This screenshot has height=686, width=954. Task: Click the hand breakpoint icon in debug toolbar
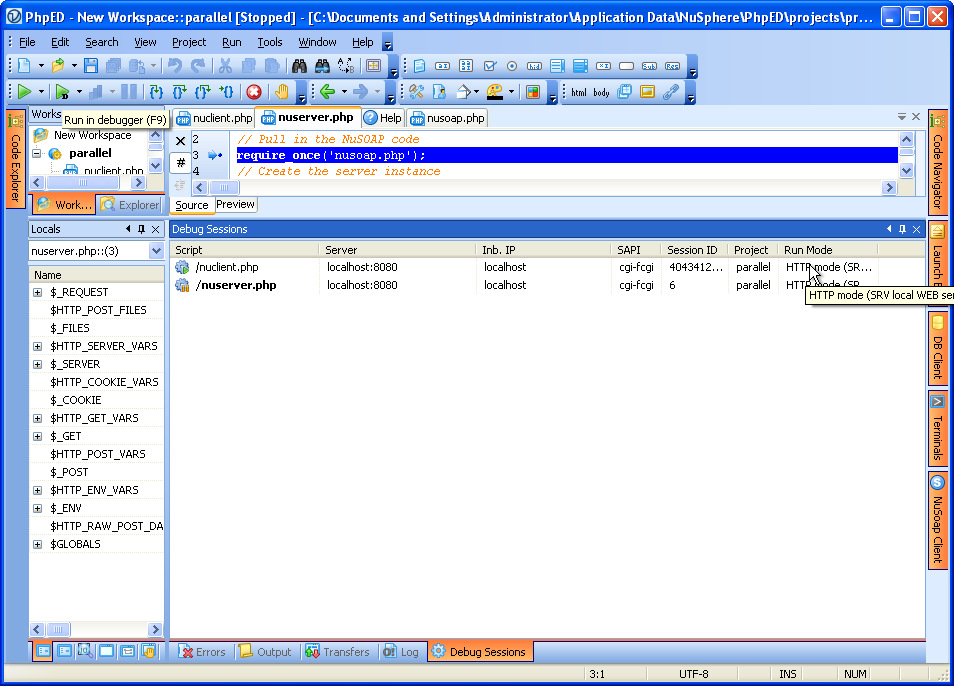281,92
